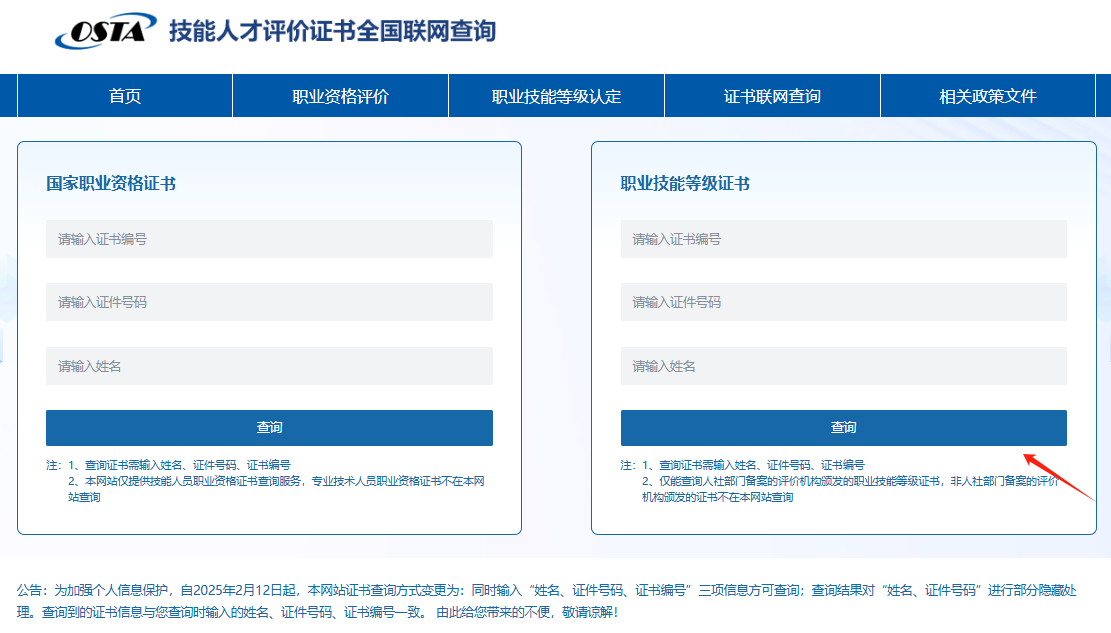The height and width of the screenshot is (633, 1111).
Task: Click the note about 专业技术人员职业资格证书
Action: pos(276,489)
